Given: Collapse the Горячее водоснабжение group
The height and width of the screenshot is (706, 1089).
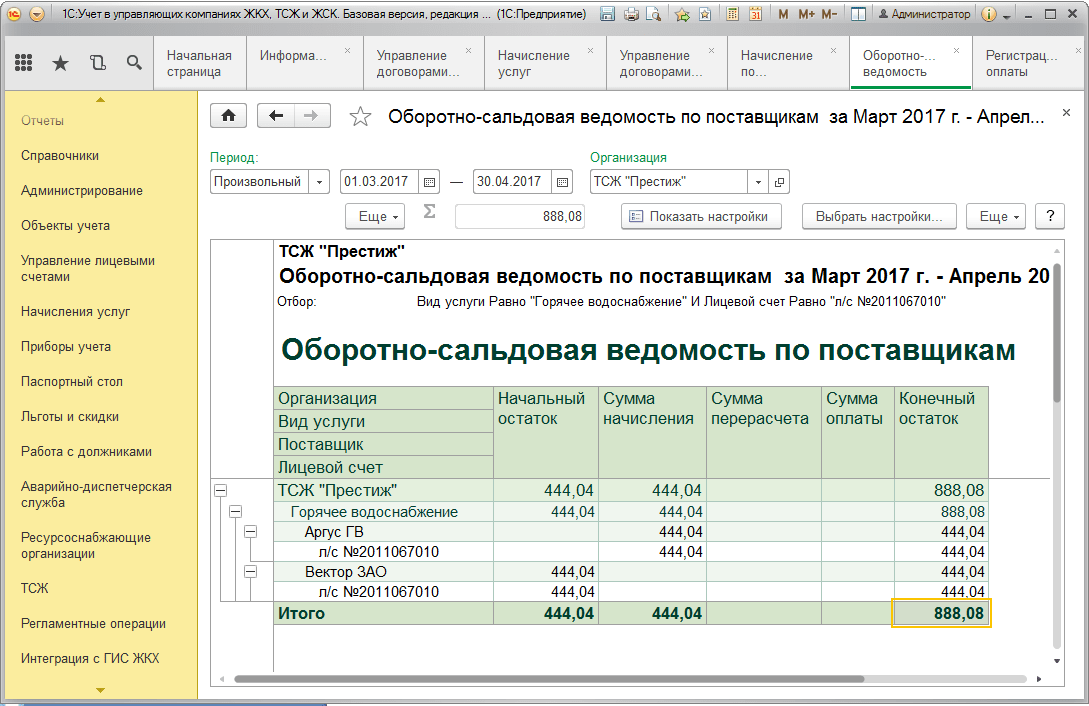Looking at the screenshot, I should [235, 512].
